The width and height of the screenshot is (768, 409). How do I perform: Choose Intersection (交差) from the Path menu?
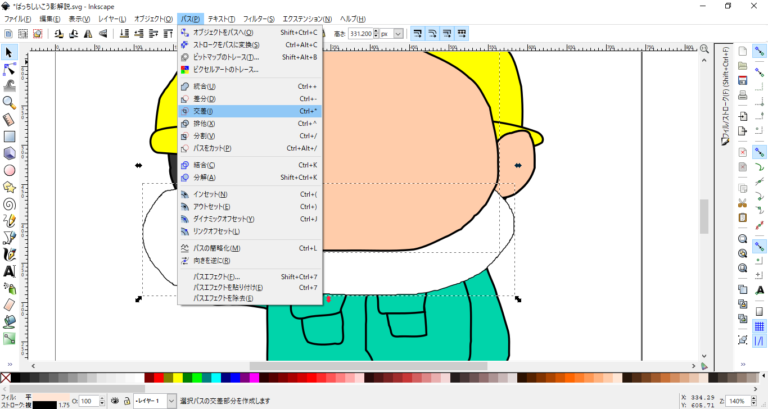[x=250, y=111]
